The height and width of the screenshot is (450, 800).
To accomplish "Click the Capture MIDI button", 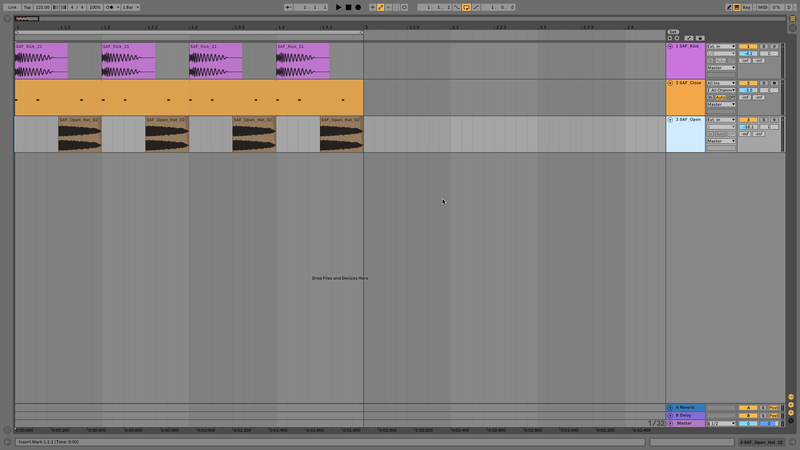I will pyautogui.click(x=396, y=7).
